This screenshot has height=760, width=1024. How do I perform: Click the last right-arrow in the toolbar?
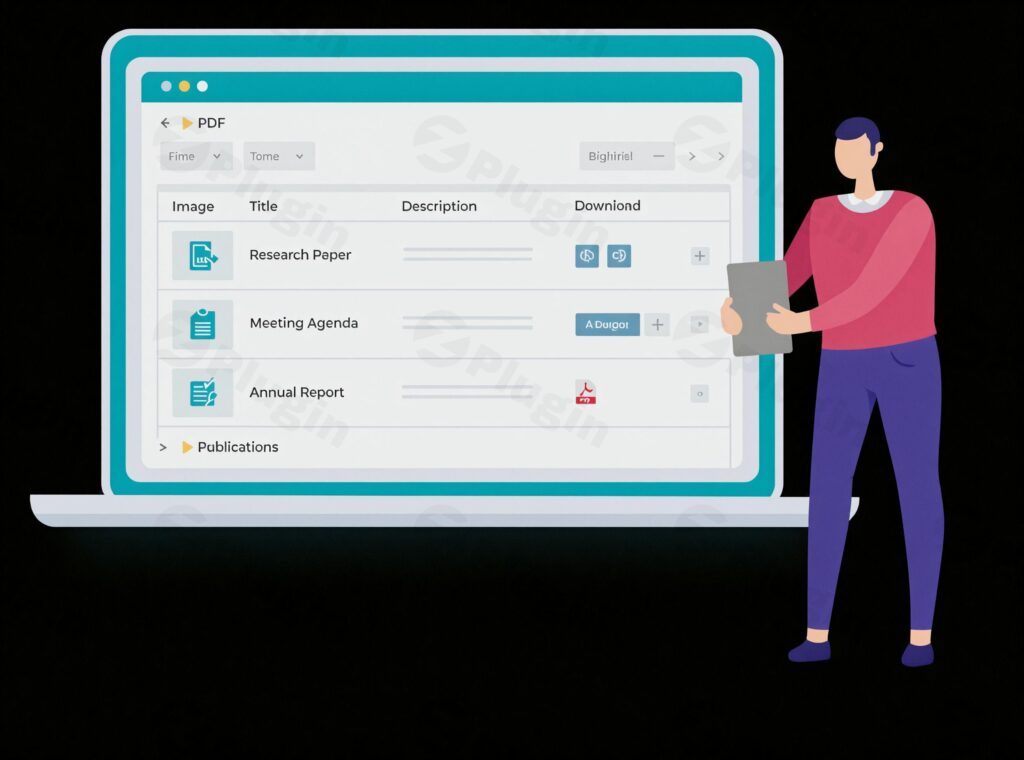[x=721, y=156]
